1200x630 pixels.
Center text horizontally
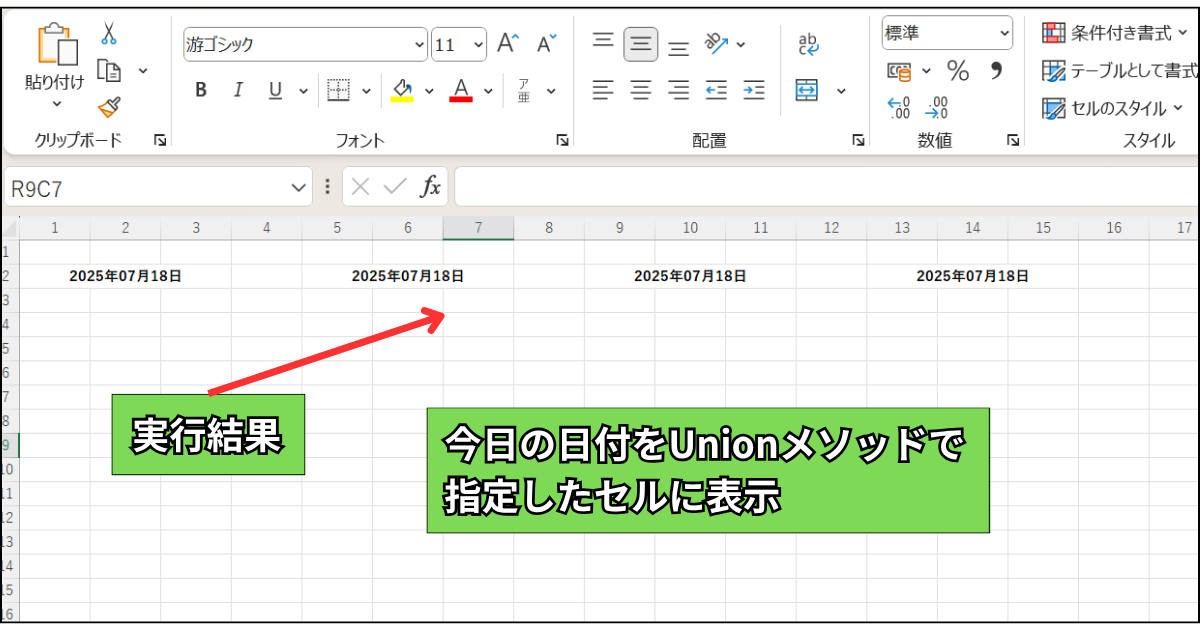(641, 90)
